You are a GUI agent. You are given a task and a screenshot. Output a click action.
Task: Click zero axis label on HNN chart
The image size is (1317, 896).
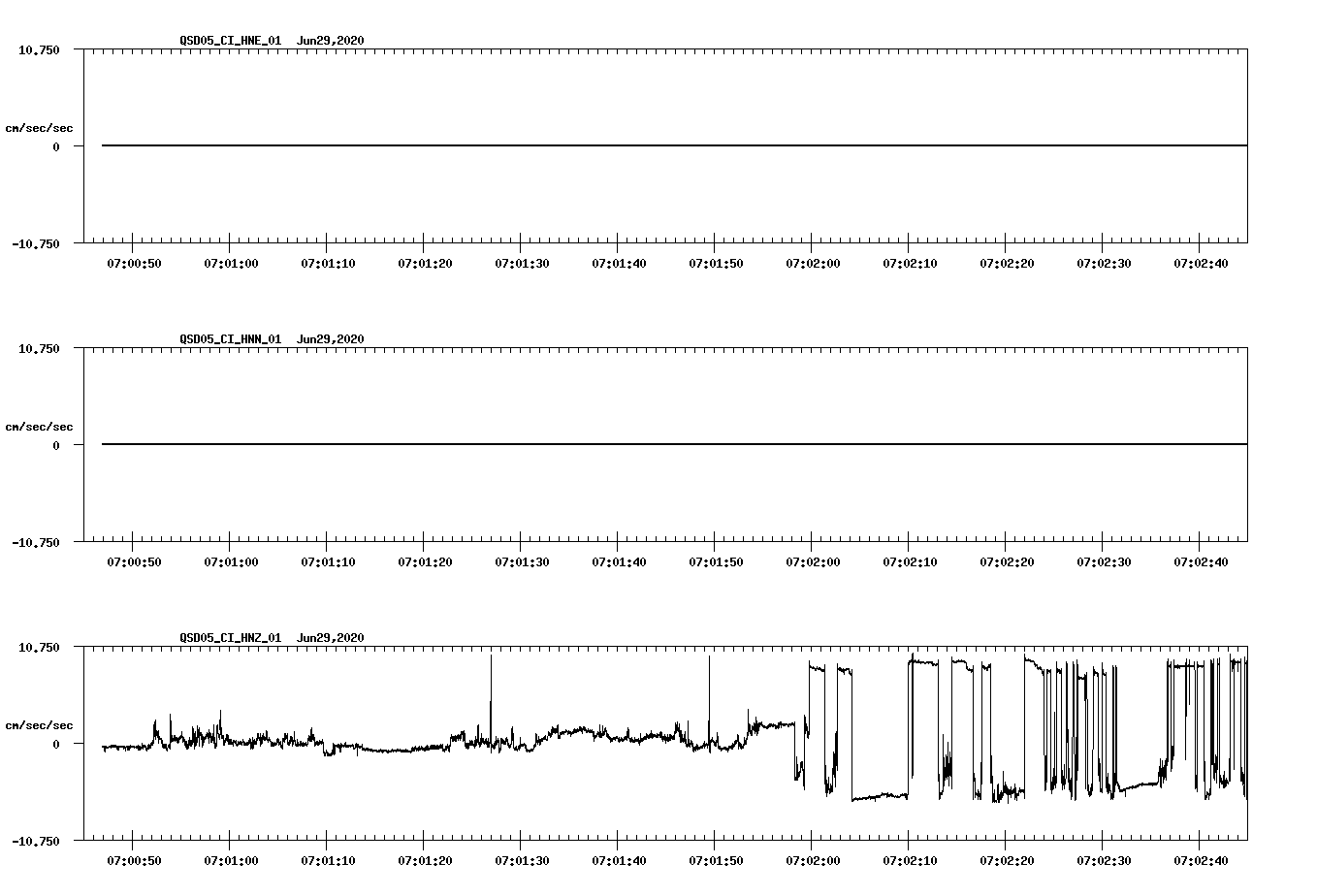point(56,446)
